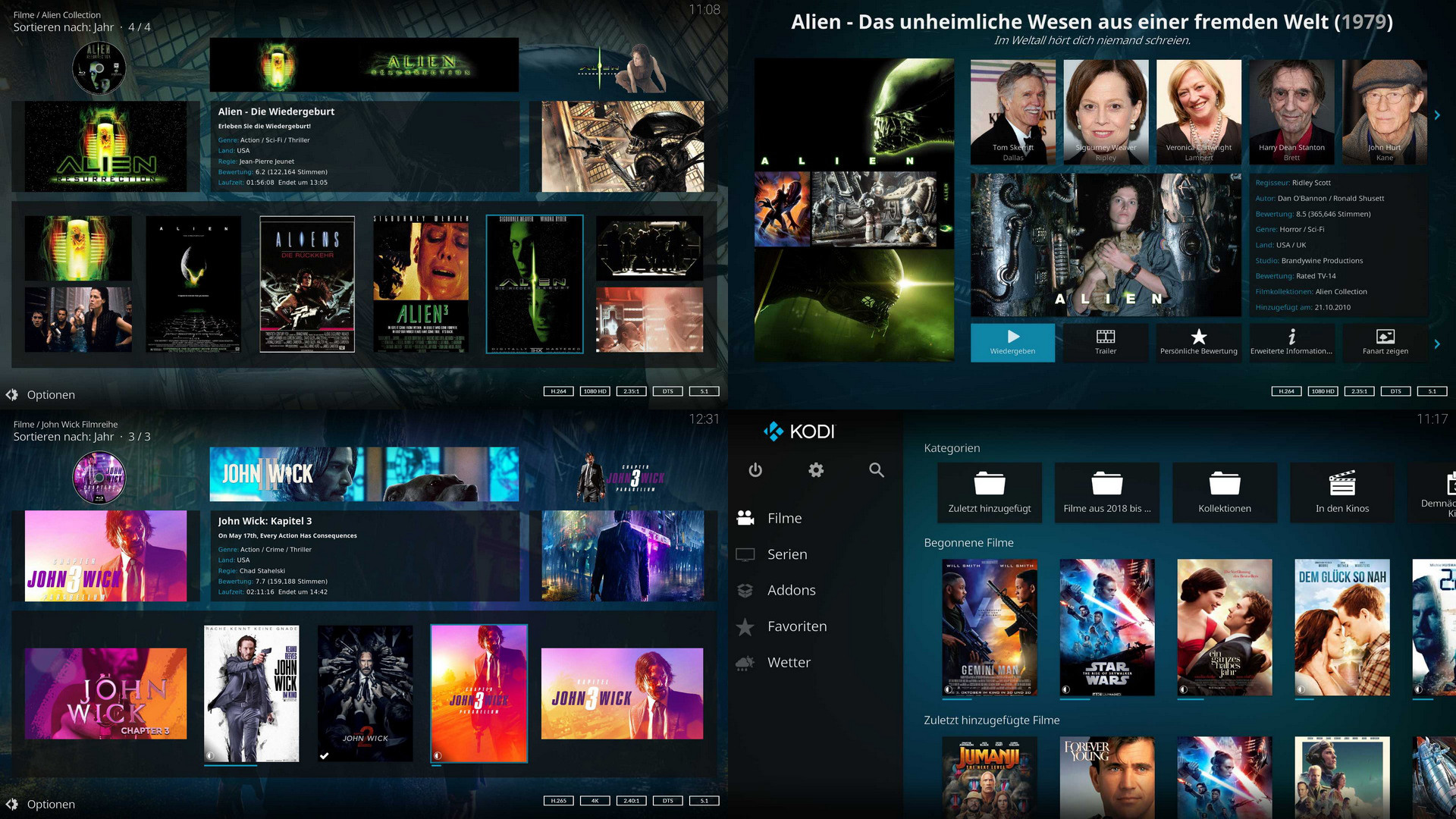Screen dimensions: 1456x819
Task: Expand action buttons with right arrow
Action: tap(1437, 344)
